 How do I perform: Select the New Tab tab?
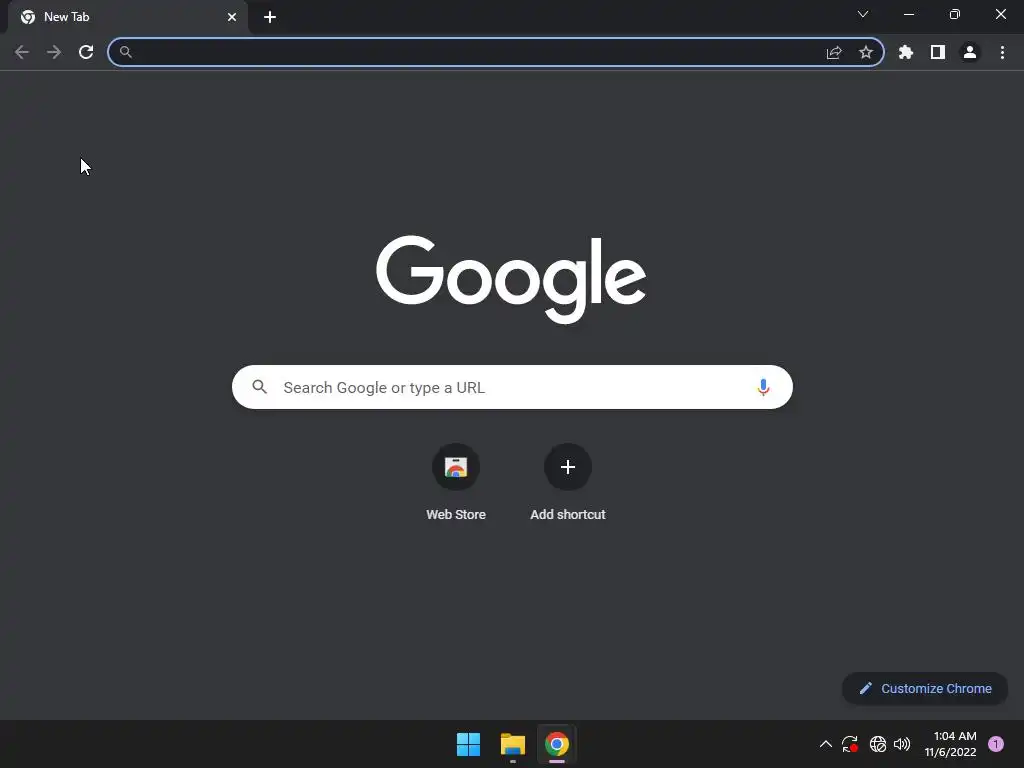[x=127, y=17]
